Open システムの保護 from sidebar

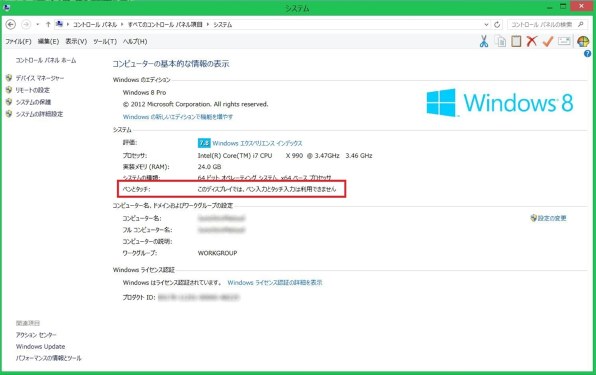tap(33, 102)
